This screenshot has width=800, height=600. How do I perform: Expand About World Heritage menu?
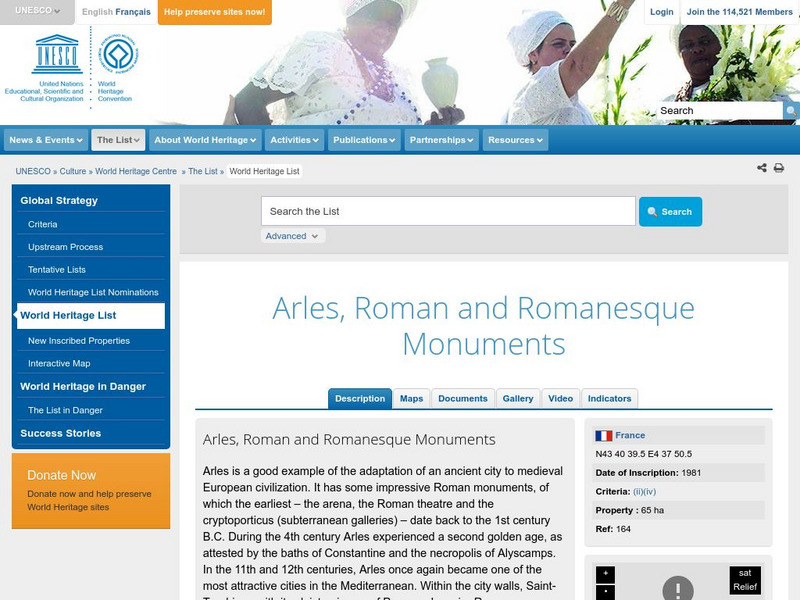click(x=205, y=140)
